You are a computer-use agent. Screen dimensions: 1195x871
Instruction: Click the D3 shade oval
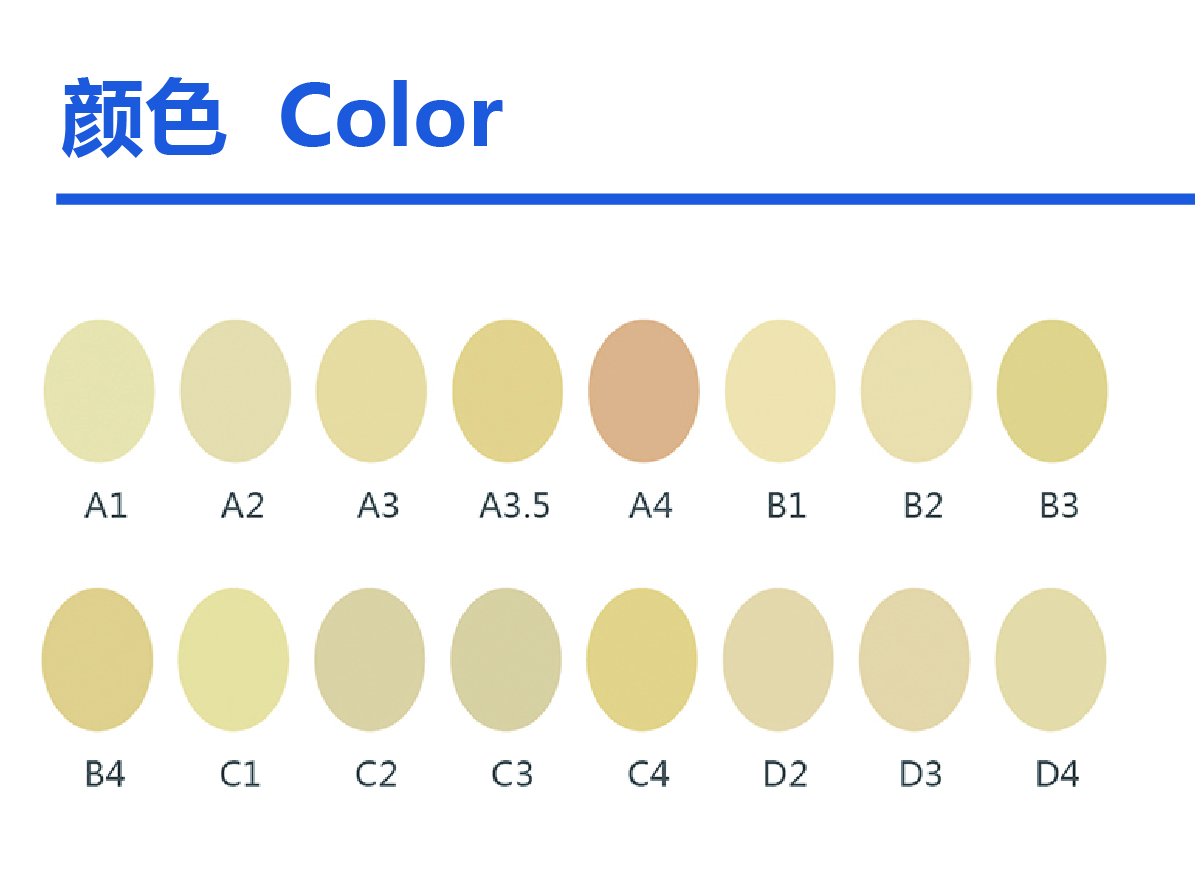pos(915,659)
